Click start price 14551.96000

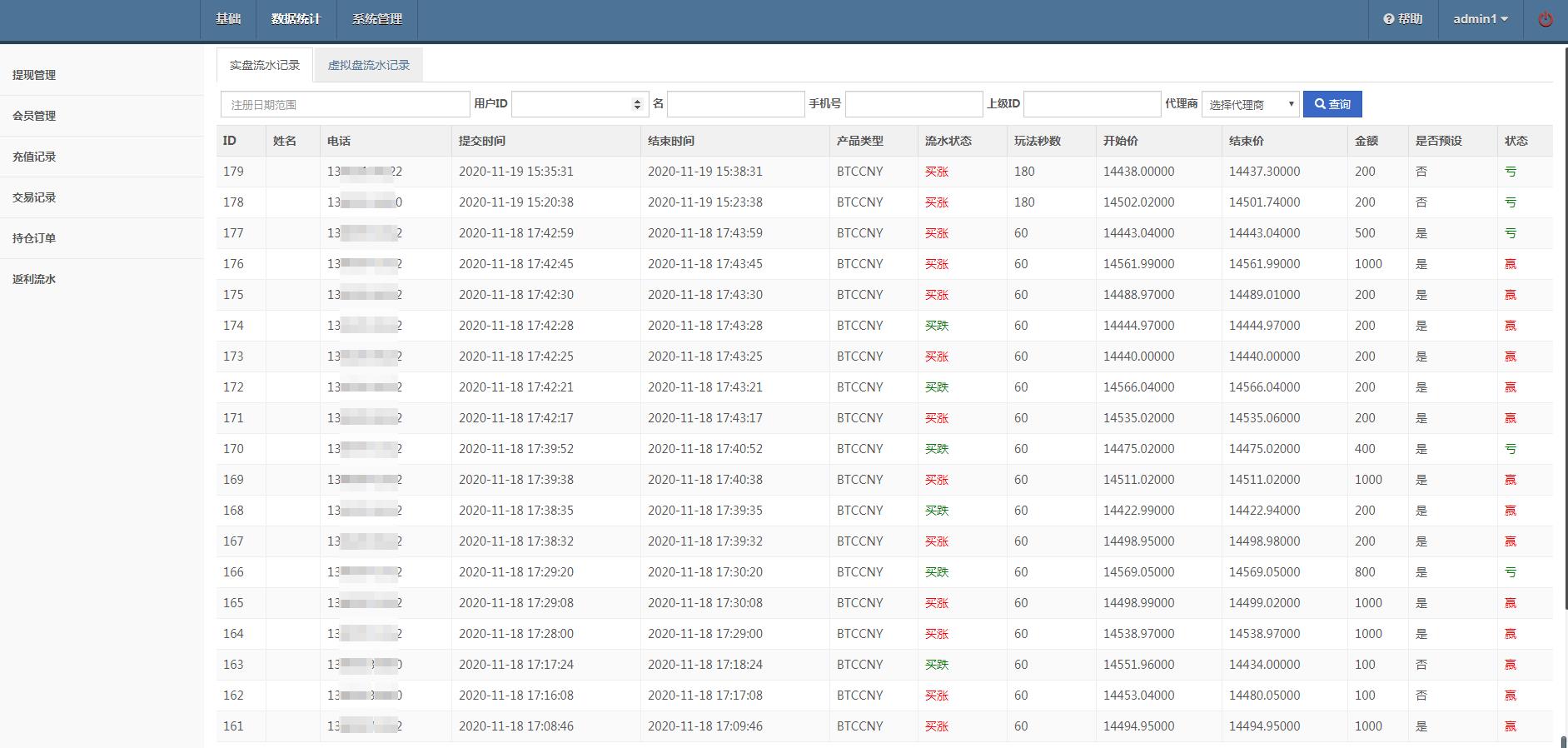(1139, 665)
